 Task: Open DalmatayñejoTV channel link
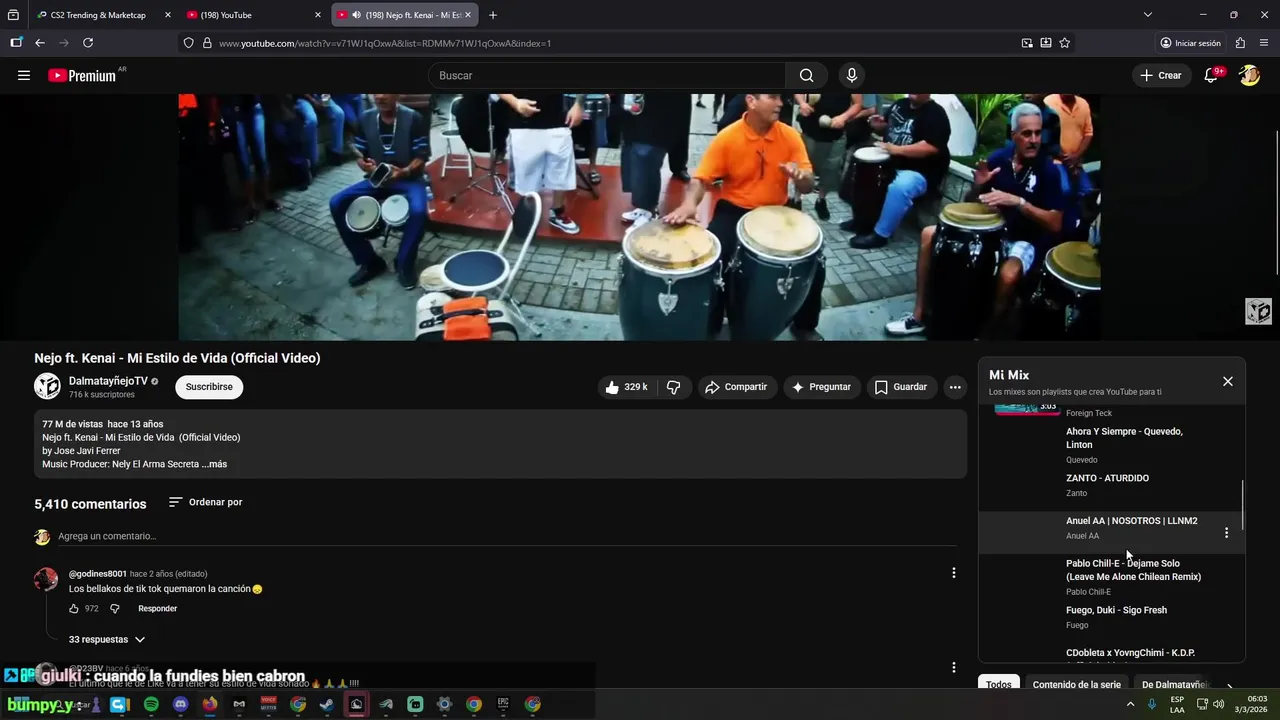tap(108, 381)
